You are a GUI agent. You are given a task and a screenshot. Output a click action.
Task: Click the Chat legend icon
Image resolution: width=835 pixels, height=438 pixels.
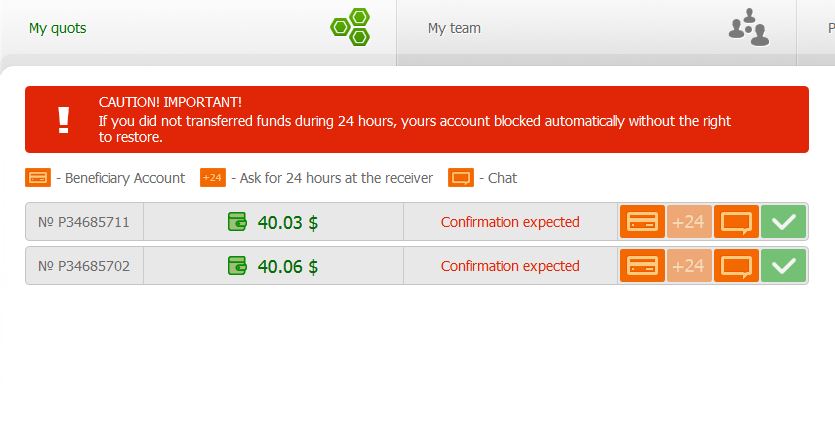[461, 178]
